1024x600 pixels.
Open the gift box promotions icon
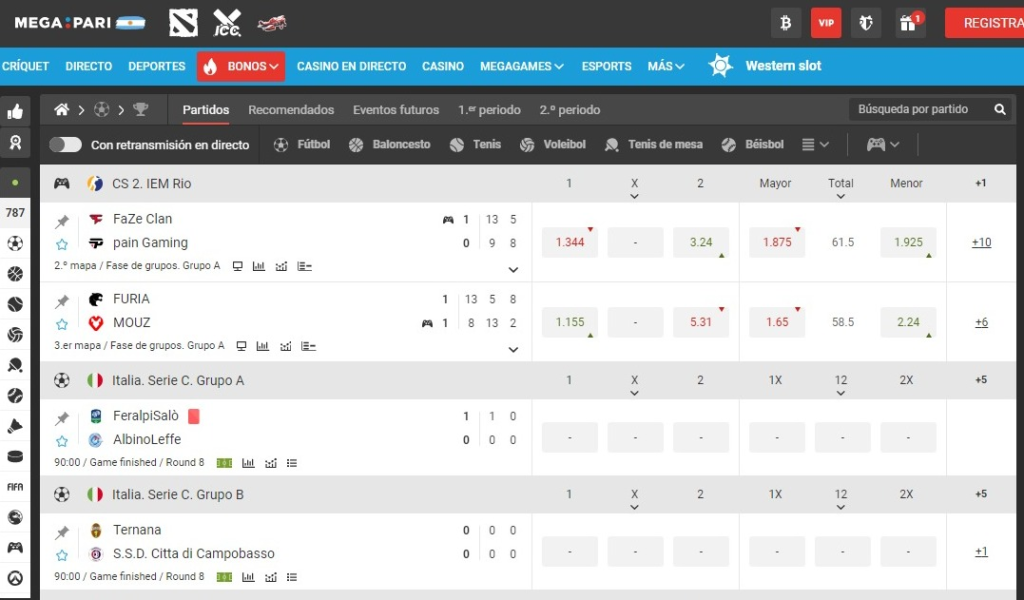click(908, 24)
